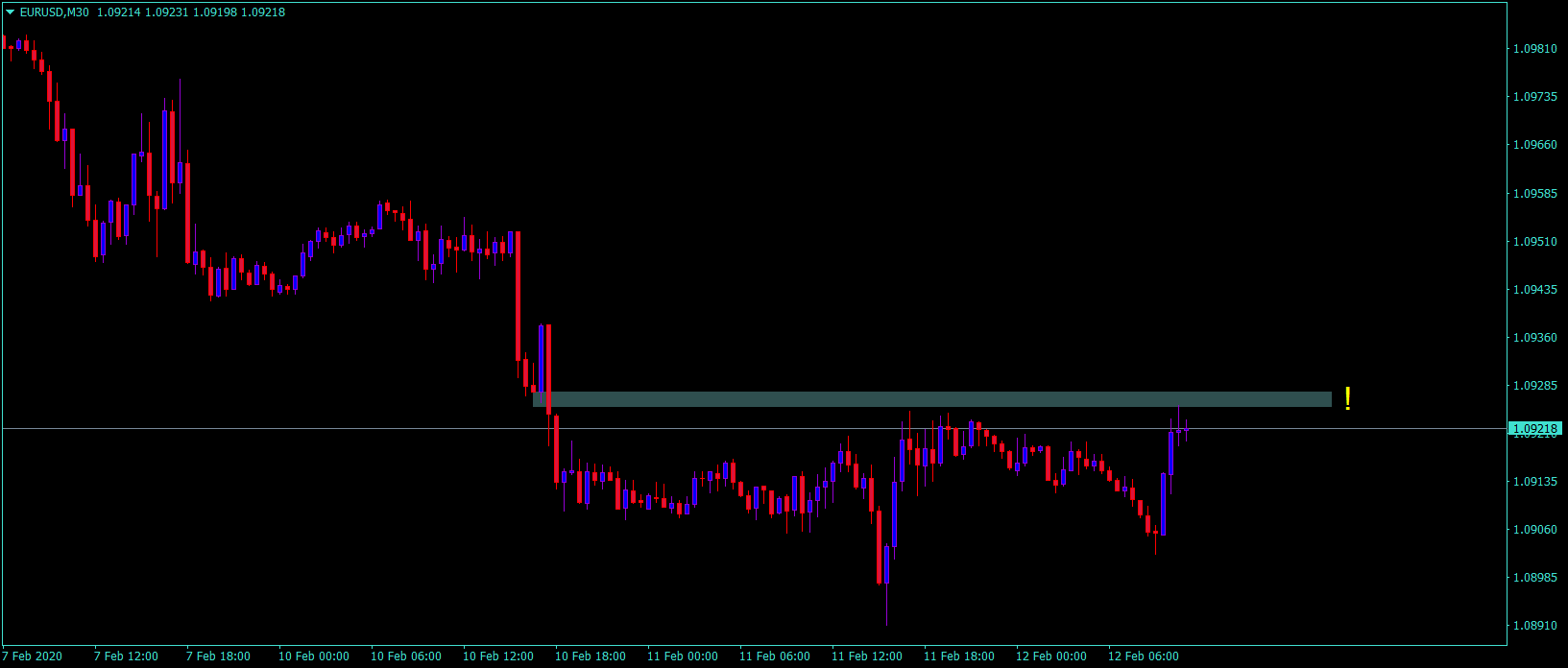
Task: Click the 1.09810 price scale label
Action: click(1535, 49)
